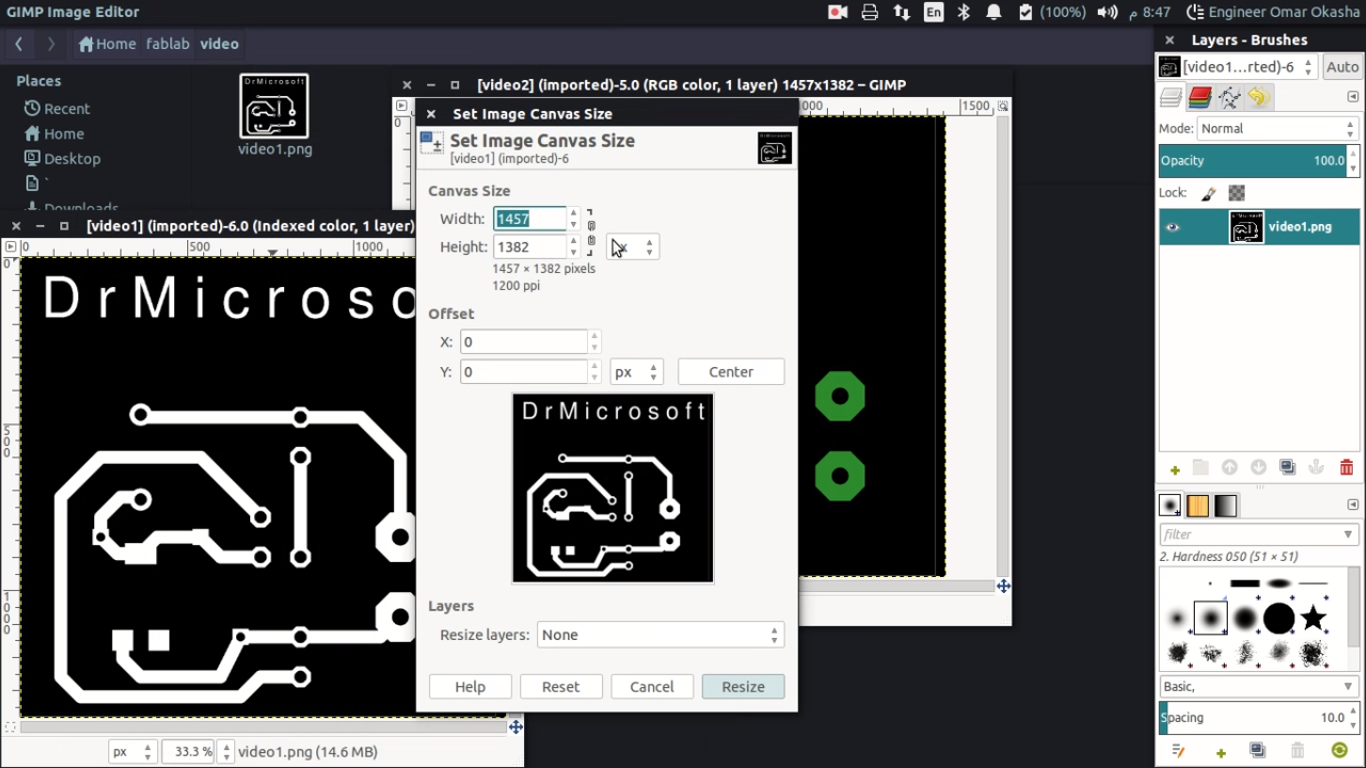Delete the layer with red trash icon
Viewport: 1366px width, 768px height.
pos(1346,468)
